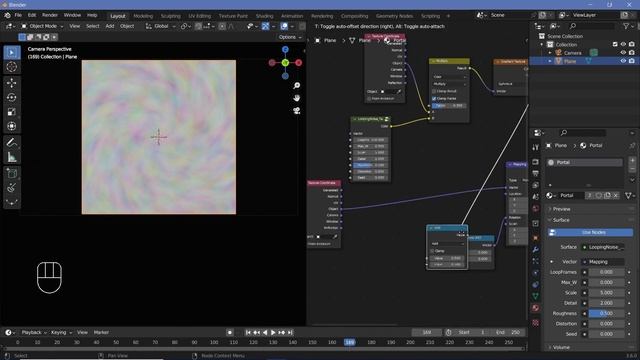The height and width of the screenshot is (360, 640).
Task: Open the Material properties tab icon
Action: 536,308
